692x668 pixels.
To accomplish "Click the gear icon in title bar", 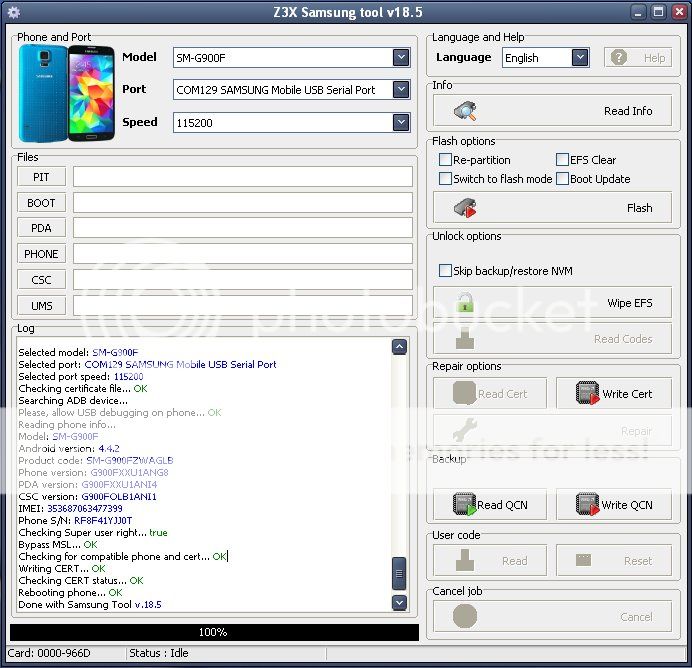I will (13, 12).
